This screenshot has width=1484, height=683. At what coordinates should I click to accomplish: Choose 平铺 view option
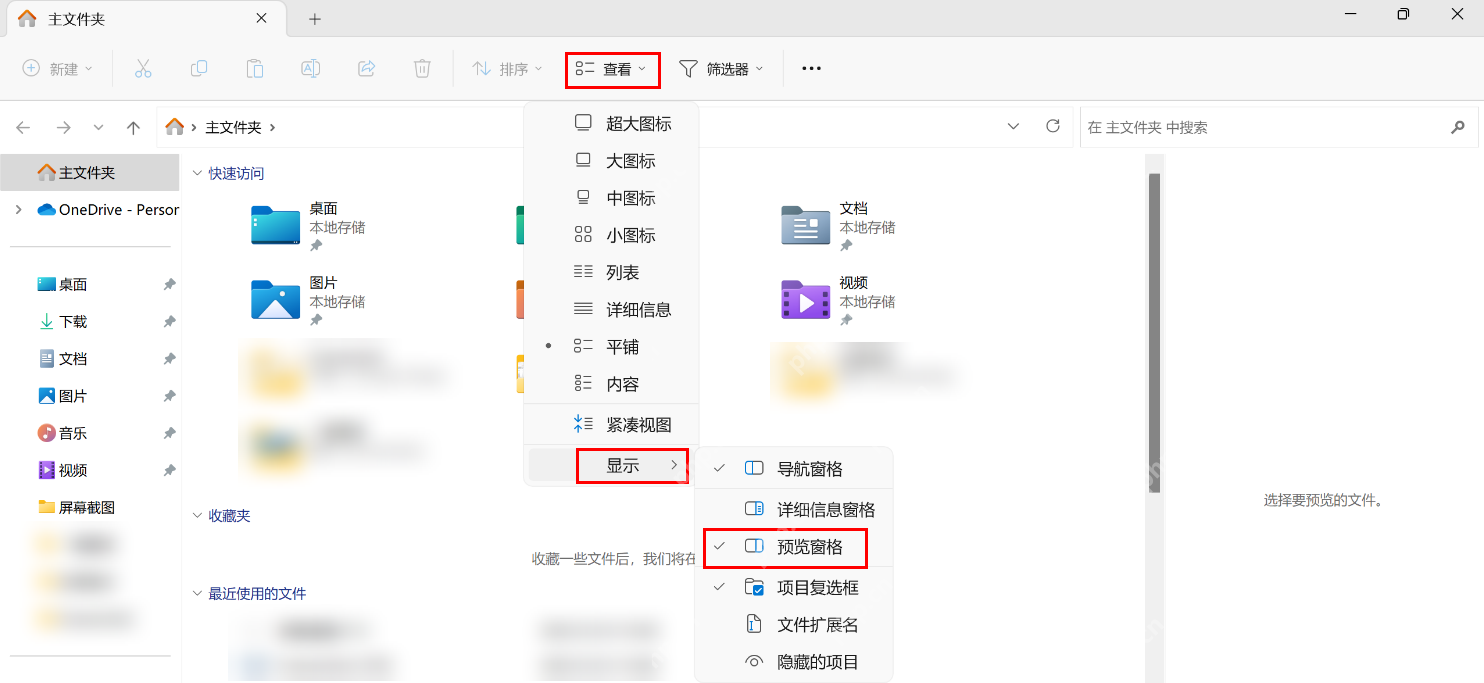coord(610,347)
